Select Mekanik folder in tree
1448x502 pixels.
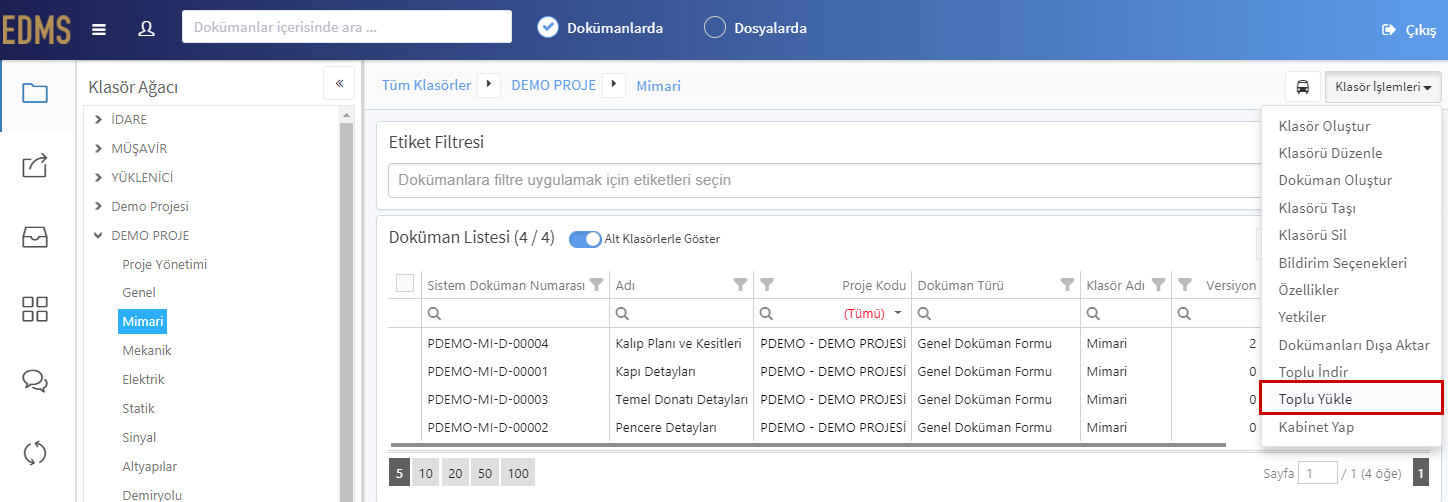click(x=147, y=351)
